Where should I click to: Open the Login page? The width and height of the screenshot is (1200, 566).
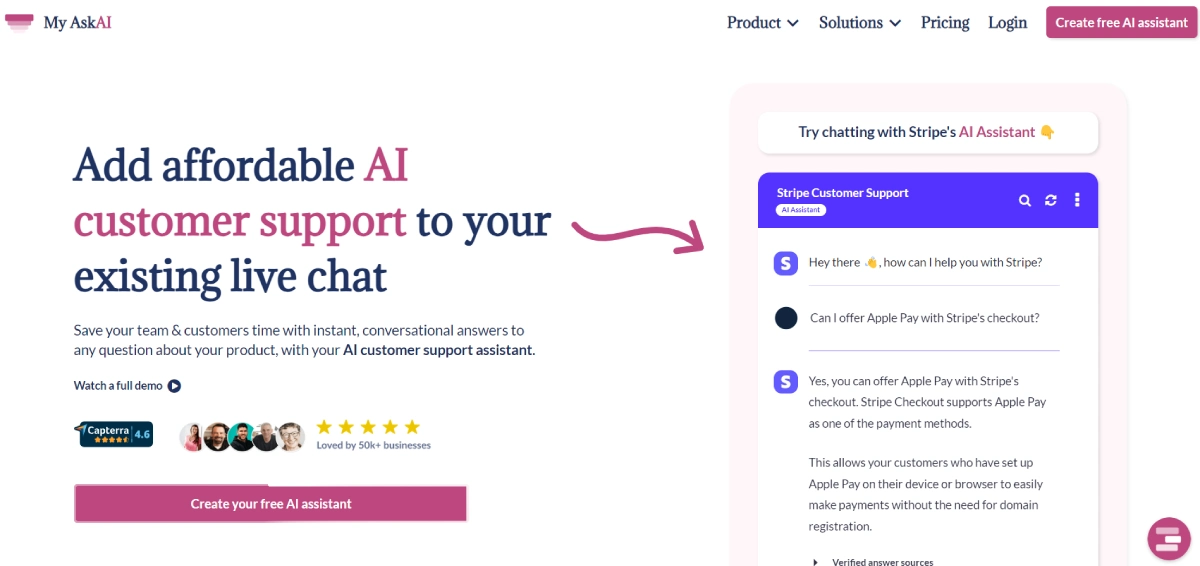tap(1007, 23)
